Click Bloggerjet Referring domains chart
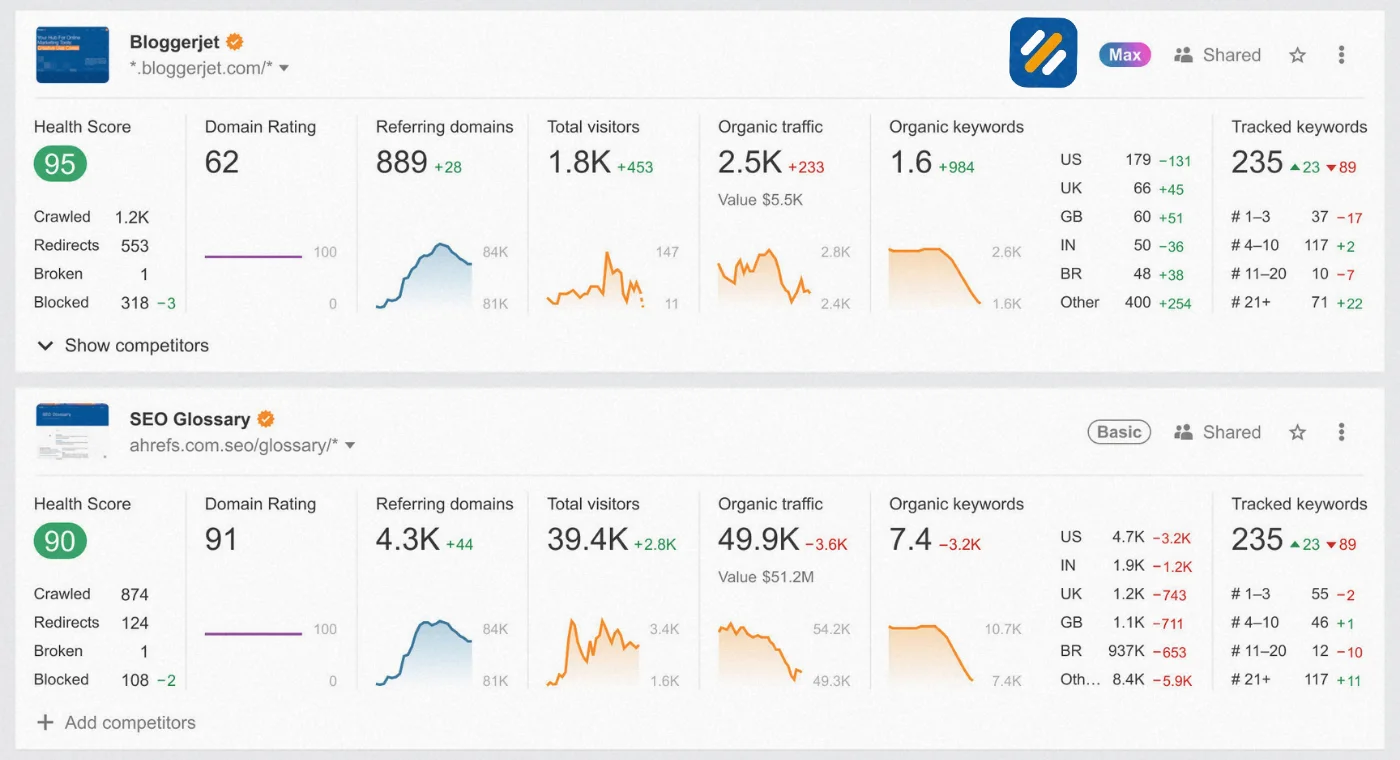 (x=424, y=275)
